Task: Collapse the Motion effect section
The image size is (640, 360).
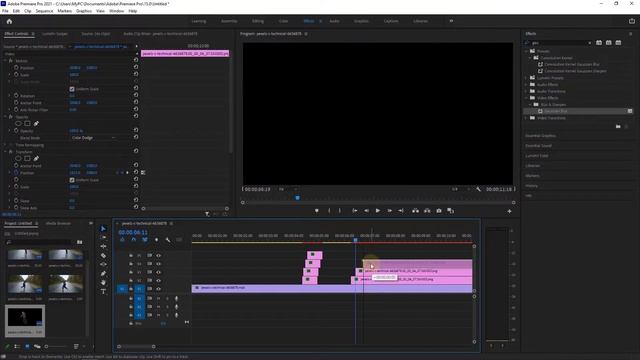Action: 5,61
